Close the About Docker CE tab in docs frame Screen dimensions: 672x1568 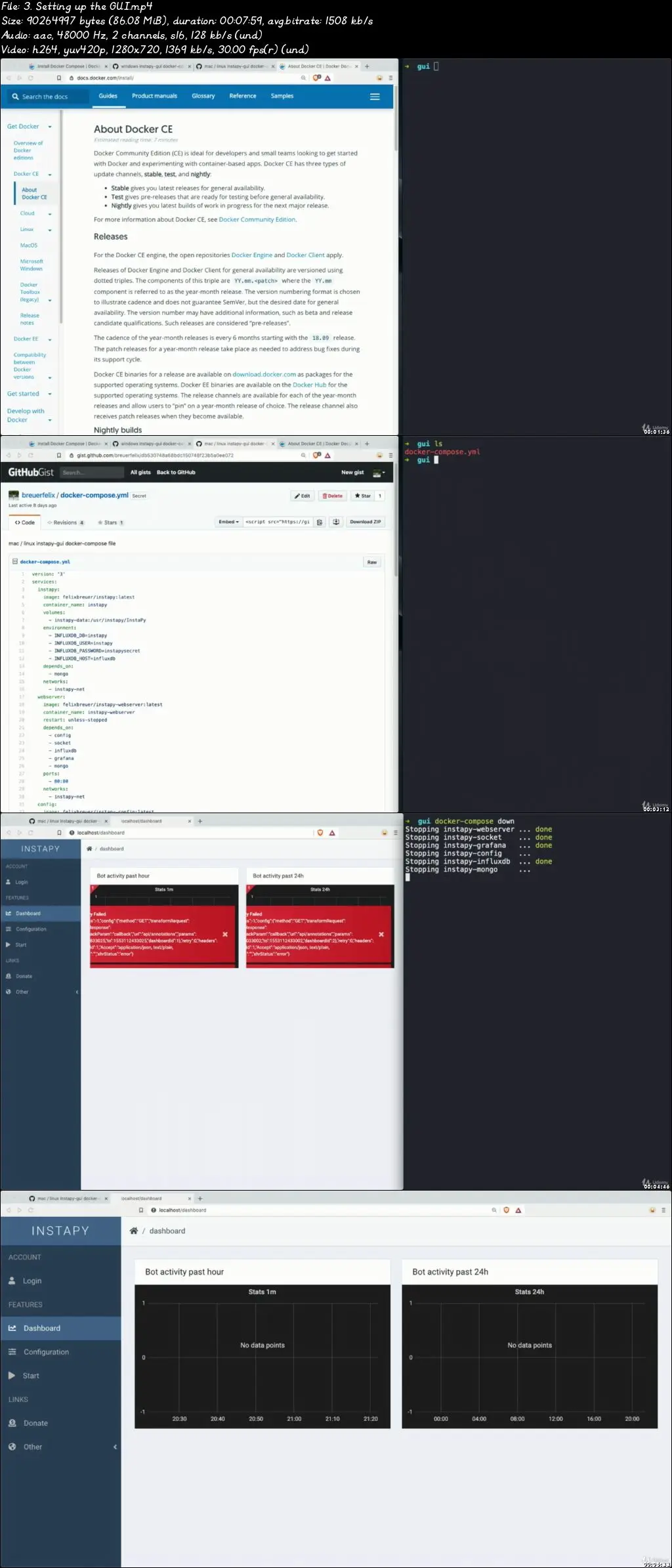tap(357, 66)
